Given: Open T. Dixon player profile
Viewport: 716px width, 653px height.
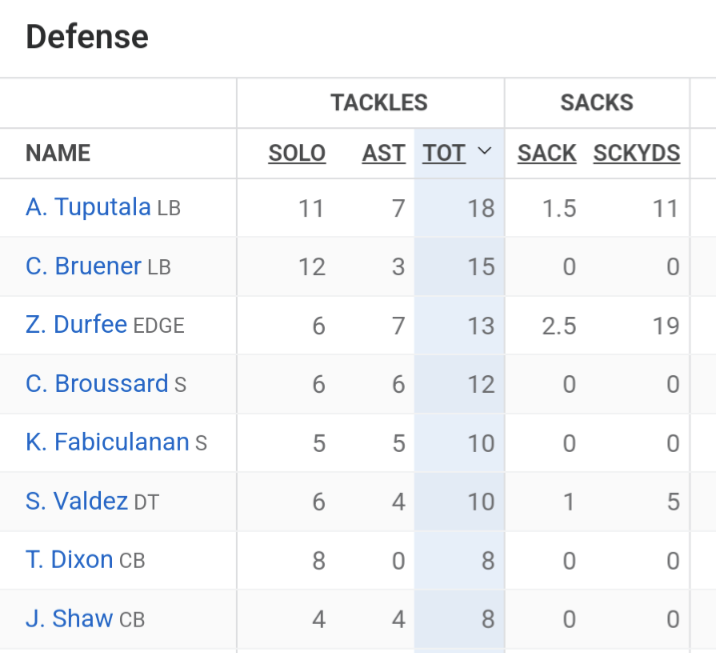Looking at the screenshot, I should coord(69,560).
